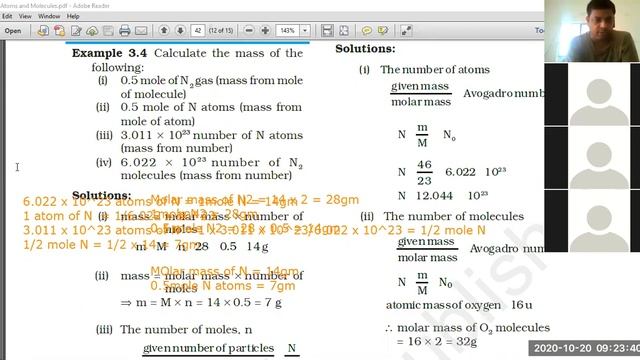Image resolution: width=640 pixels, height=360 pixels.
Task: Click 'The number of molecules' text
Action: click(453, 216)
